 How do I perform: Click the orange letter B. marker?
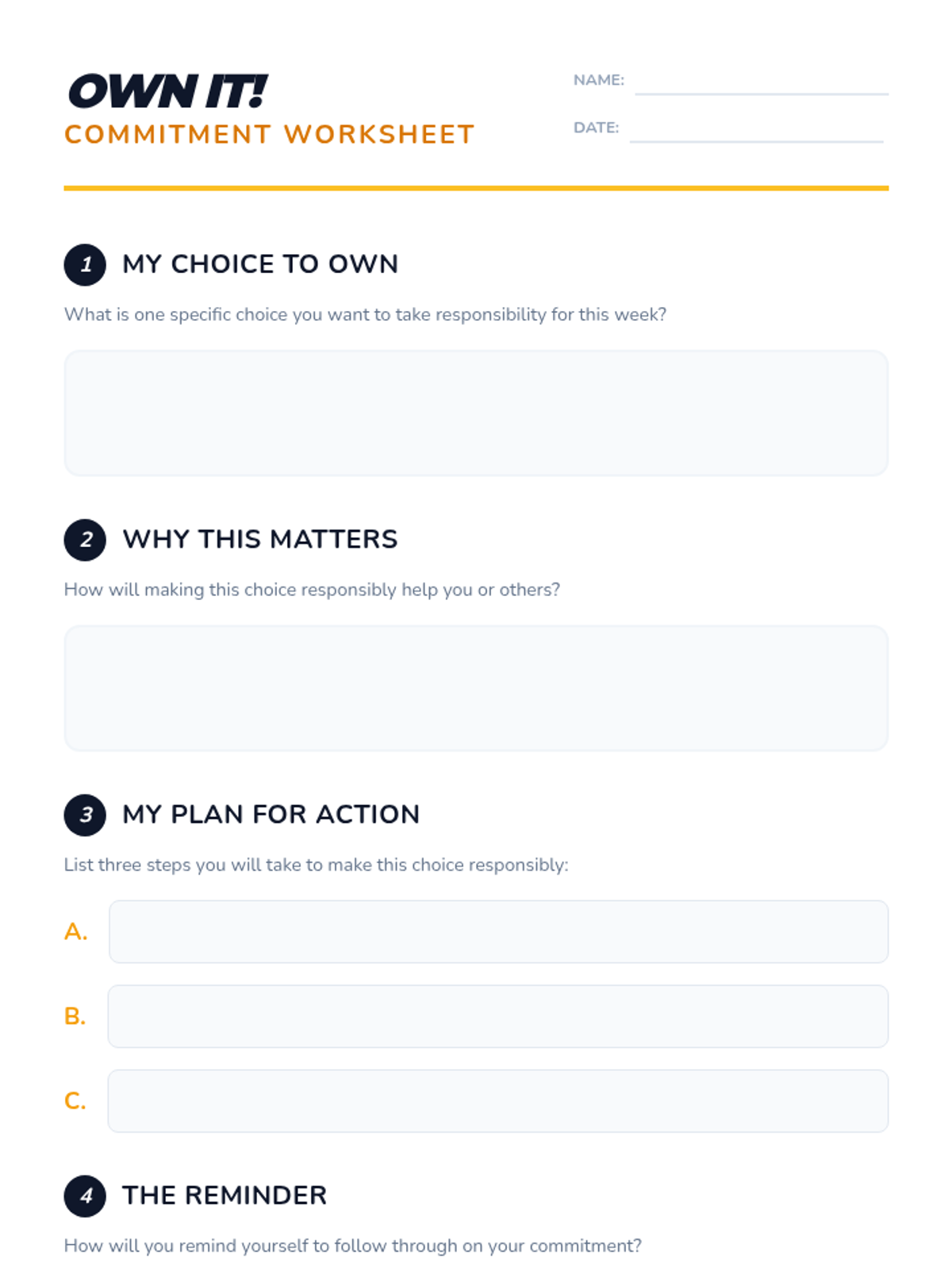[75, 1016]
